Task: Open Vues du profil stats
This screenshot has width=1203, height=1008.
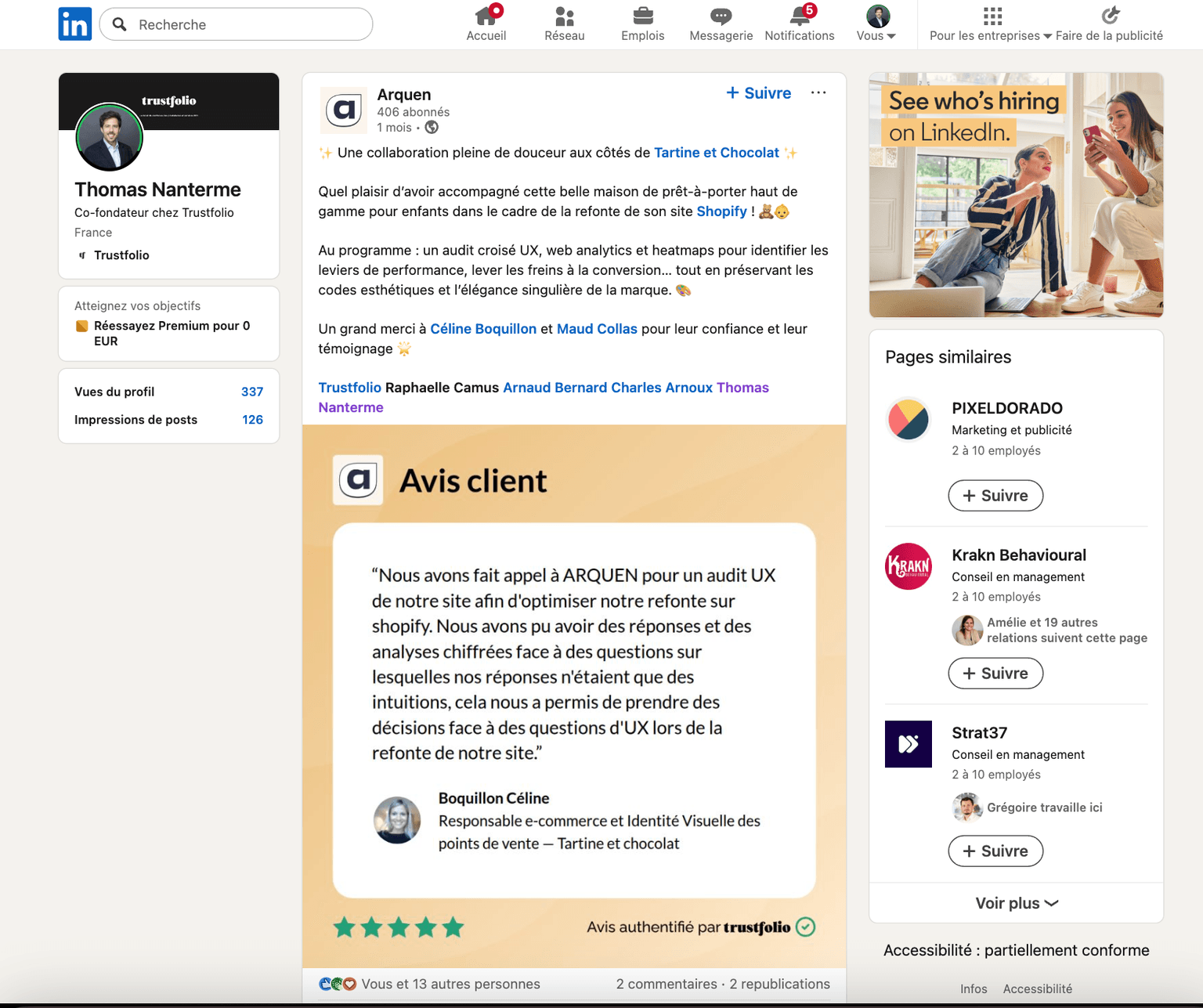Action: [168, 392]
